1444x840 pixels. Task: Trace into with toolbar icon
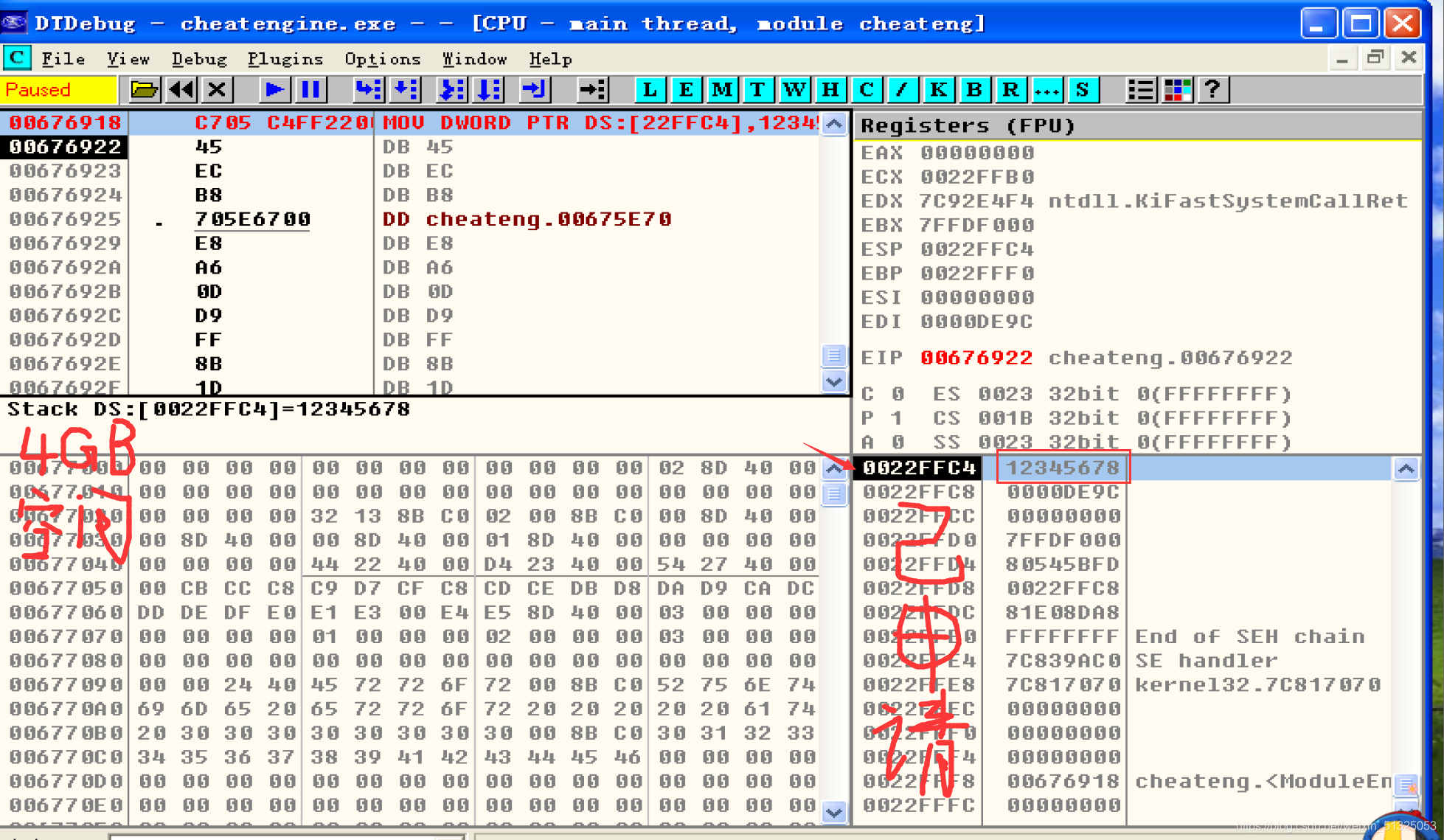(x=451, y=90)
